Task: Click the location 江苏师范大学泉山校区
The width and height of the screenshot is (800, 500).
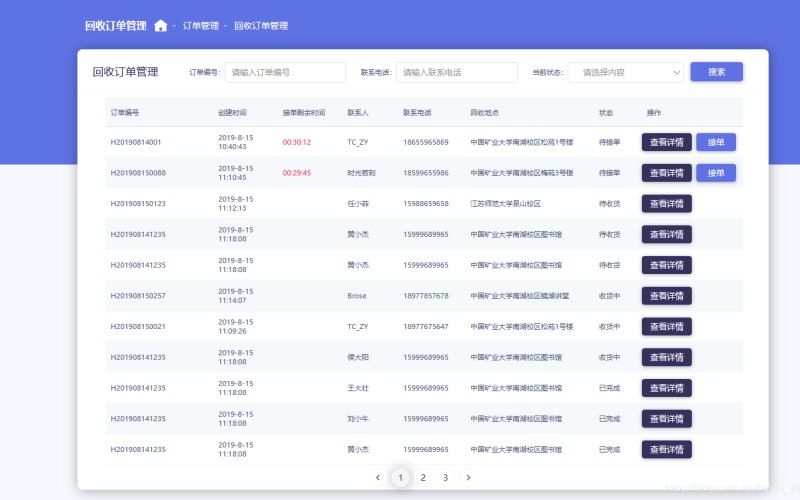Action: tap(505, 204)
